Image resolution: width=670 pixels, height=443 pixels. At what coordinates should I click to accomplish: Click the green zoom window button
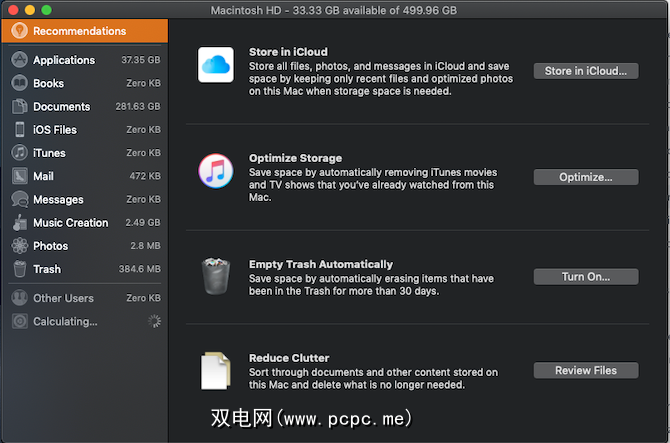[47, 9]
